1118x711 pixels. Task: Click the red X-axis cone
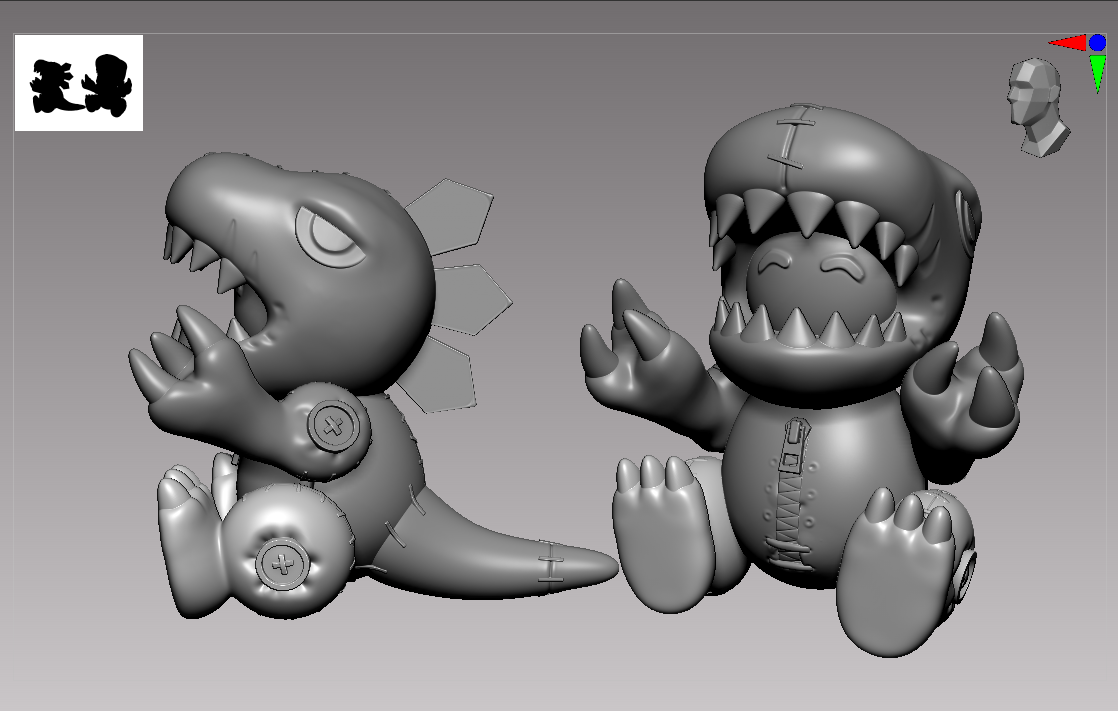click(1067, 43)
